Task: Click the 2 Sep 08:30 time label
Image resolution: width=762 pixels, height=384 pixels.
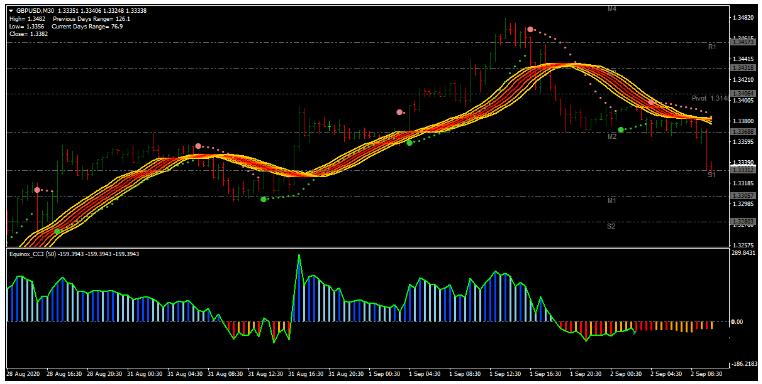Action: [707, 374]
